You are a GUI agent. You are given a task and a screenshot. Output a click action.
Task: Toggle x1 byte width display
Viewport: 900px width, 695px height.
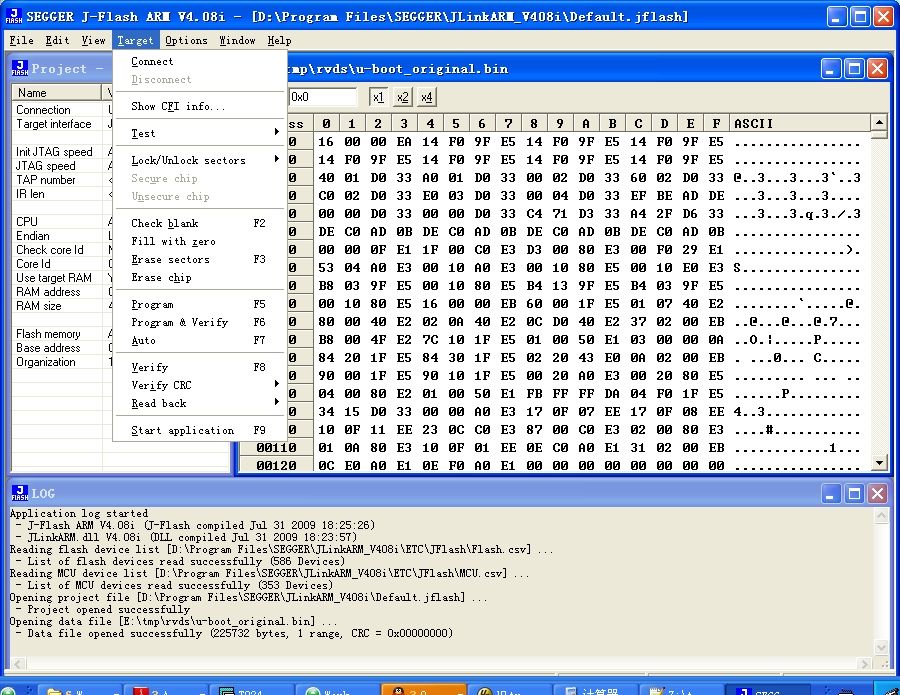(378, 97)
